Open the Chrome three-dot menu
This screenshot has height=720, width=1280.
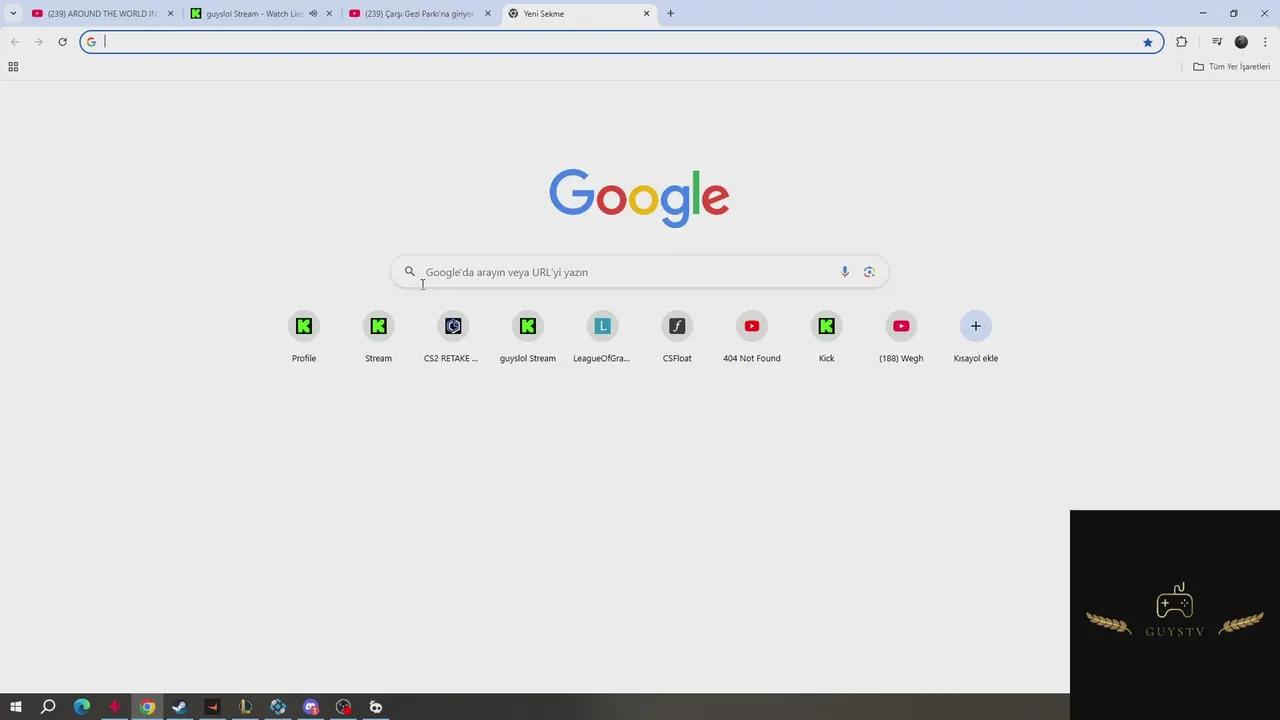[x=1265, y=42]
